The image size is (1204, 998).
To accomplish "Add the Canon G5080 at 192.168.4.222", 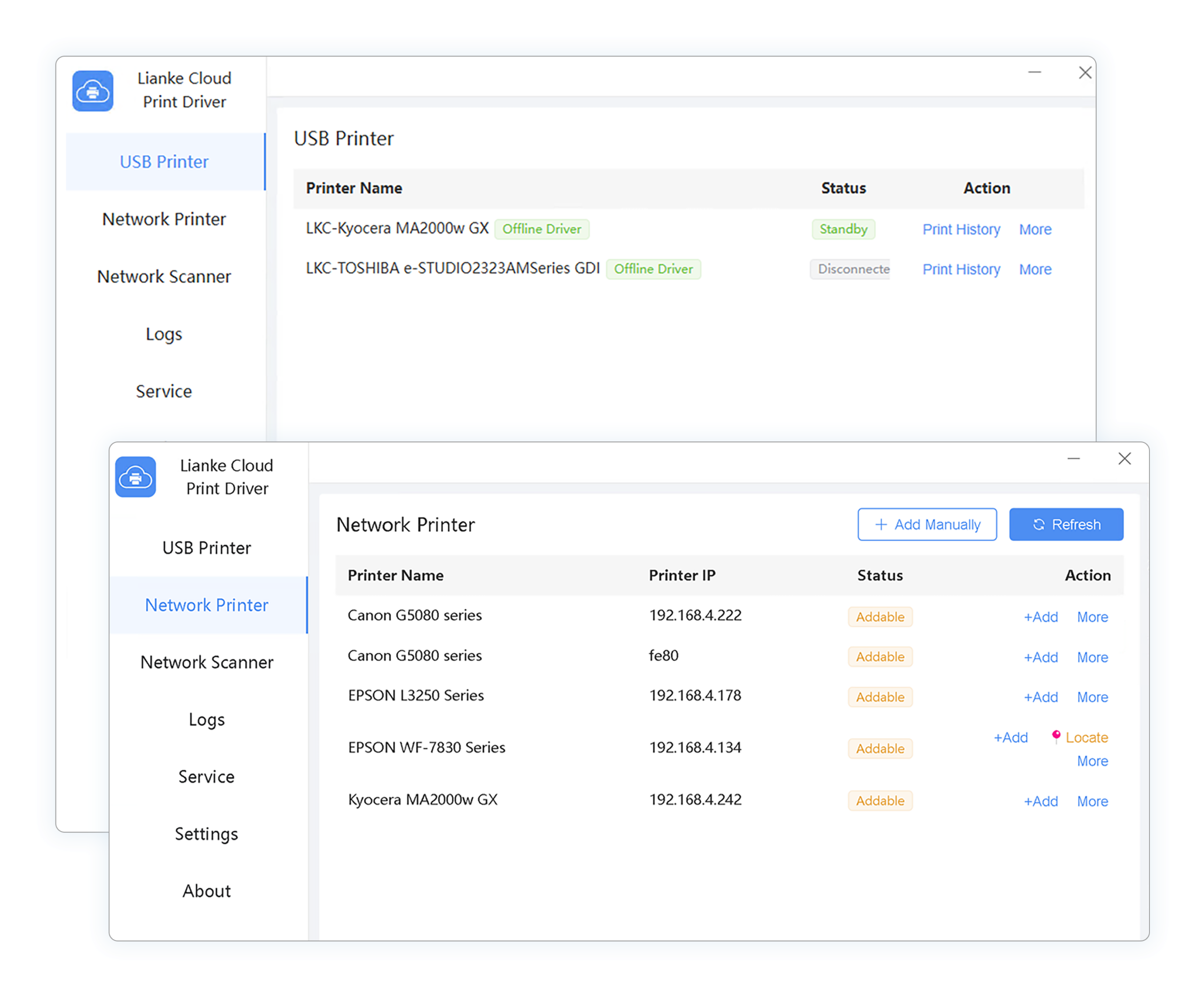I will [1041, 617].
